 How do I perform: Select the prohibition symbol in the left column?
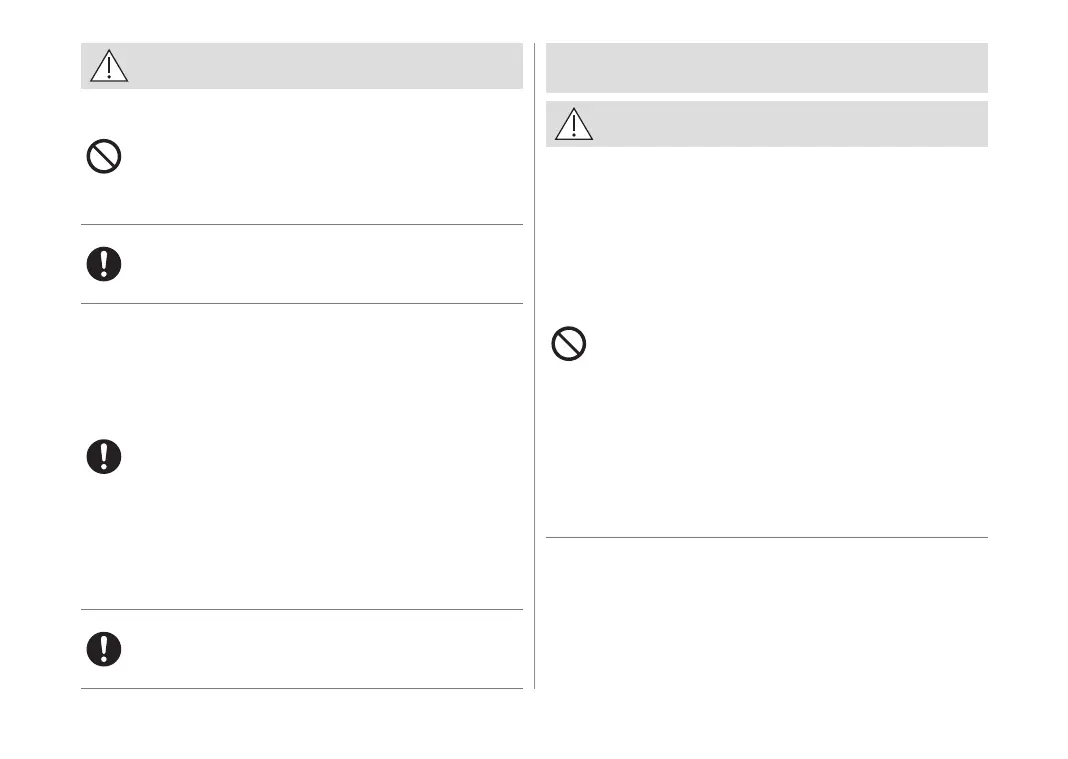click(104, 157)
